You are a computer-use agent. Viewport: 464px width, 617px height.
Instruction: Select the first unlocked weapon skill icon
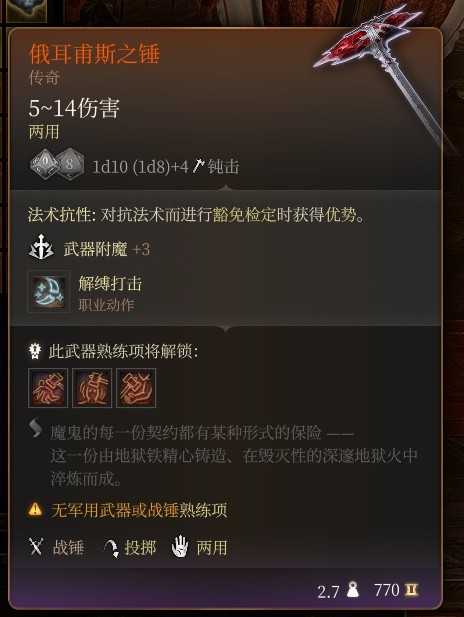(48, 388)
